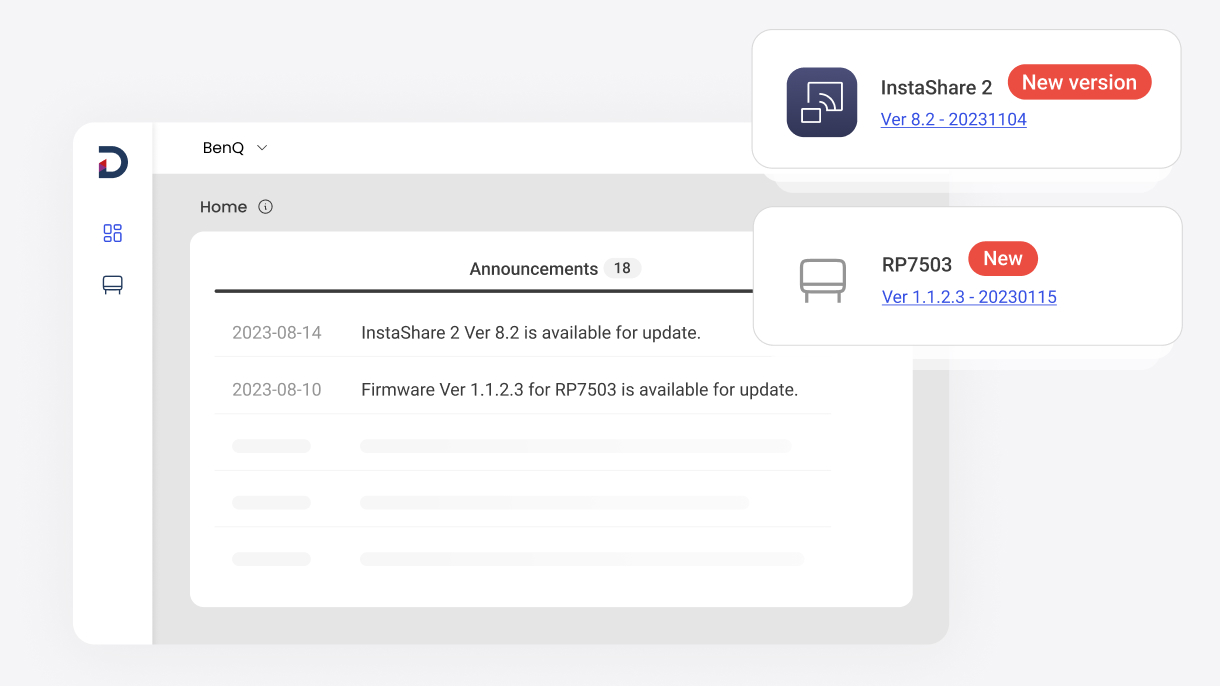
Task: Open the RP7503 firmware update announcement
Action: click(579, 390)
